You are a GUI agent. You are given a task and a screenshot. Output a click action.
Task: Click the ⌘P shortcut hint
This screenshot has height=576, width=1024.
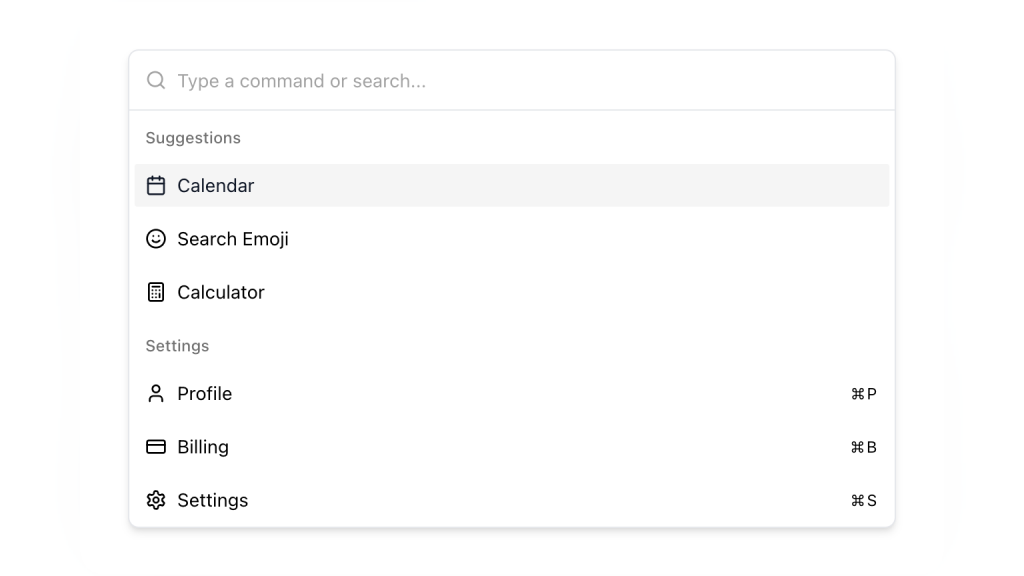[x=864, y=394]
